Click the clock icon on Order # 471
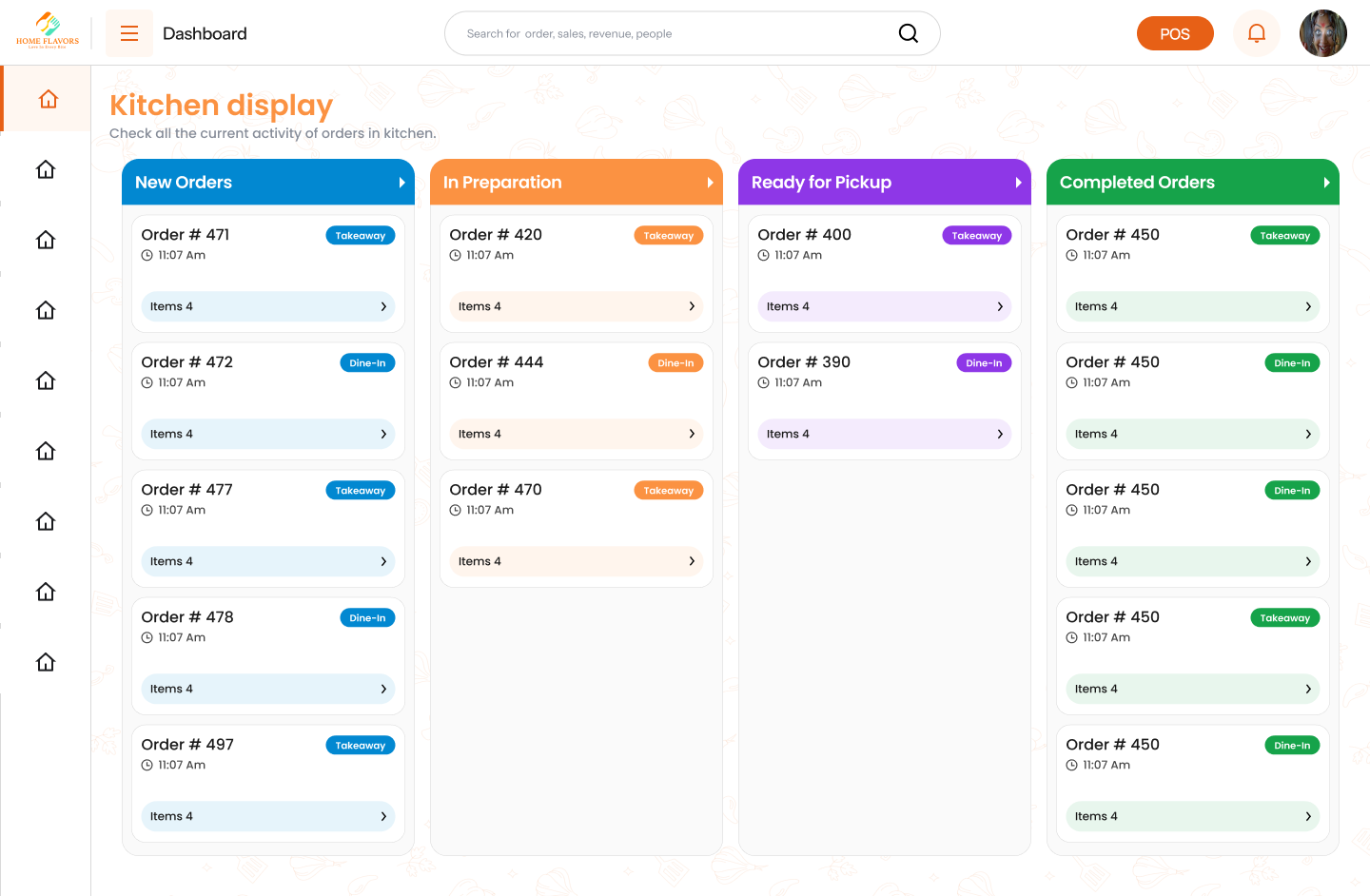The width and height of the screenshot is (1370, 896). point(147,256)
